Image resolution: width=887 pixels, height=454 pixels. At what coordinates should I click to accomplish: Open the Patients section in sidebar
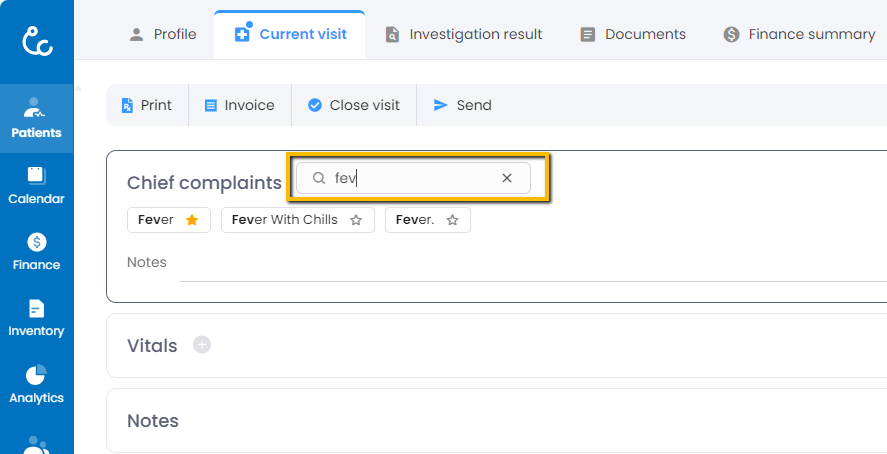point(36,118)
